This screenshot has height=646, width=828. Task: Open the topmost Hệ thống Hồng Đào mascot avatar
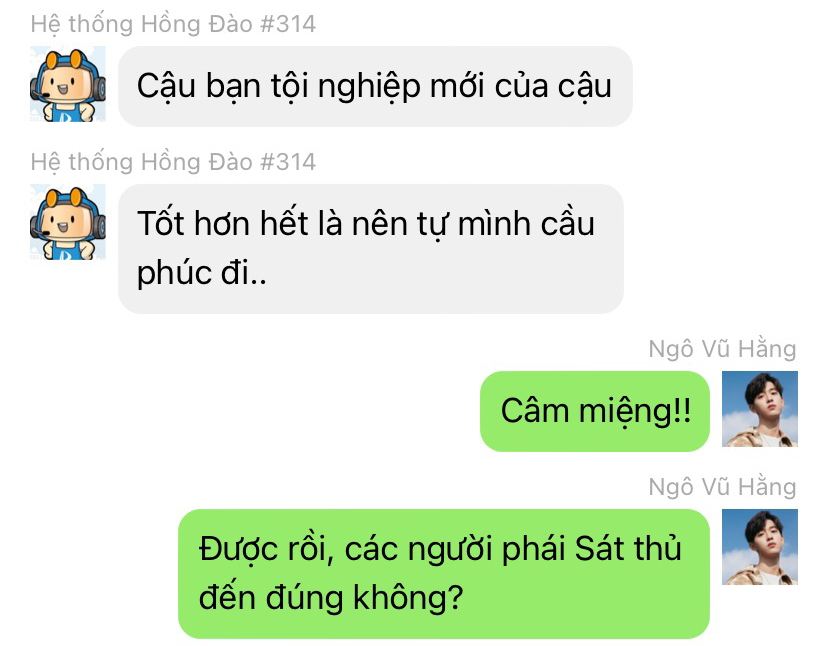click(68, 84)
